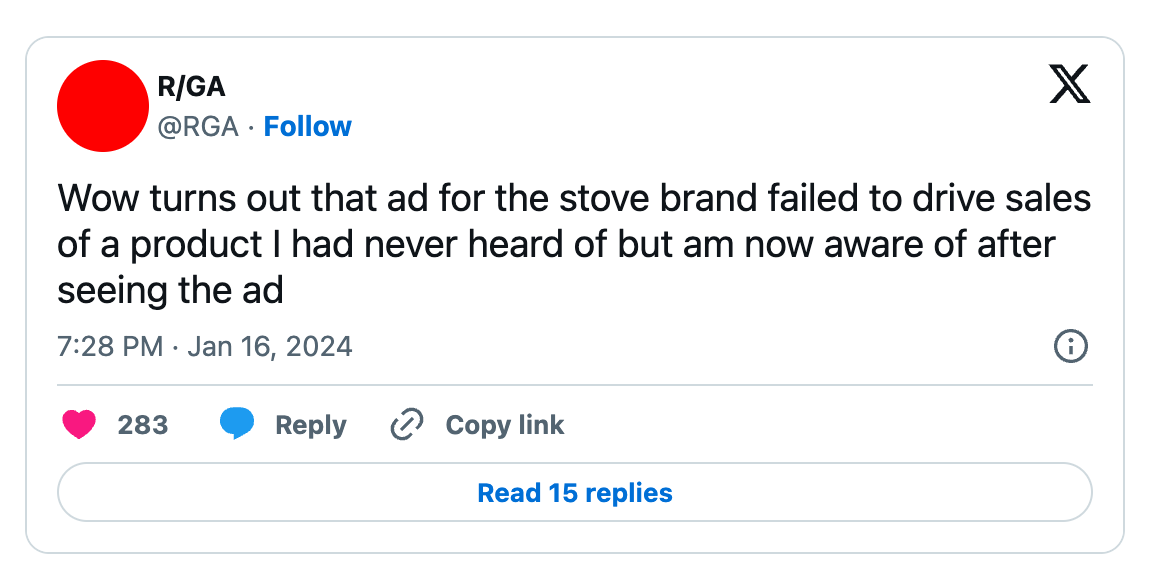Click the chain link copy icon
Viewport: 1158px width, 582px height.
pos(407,425)
